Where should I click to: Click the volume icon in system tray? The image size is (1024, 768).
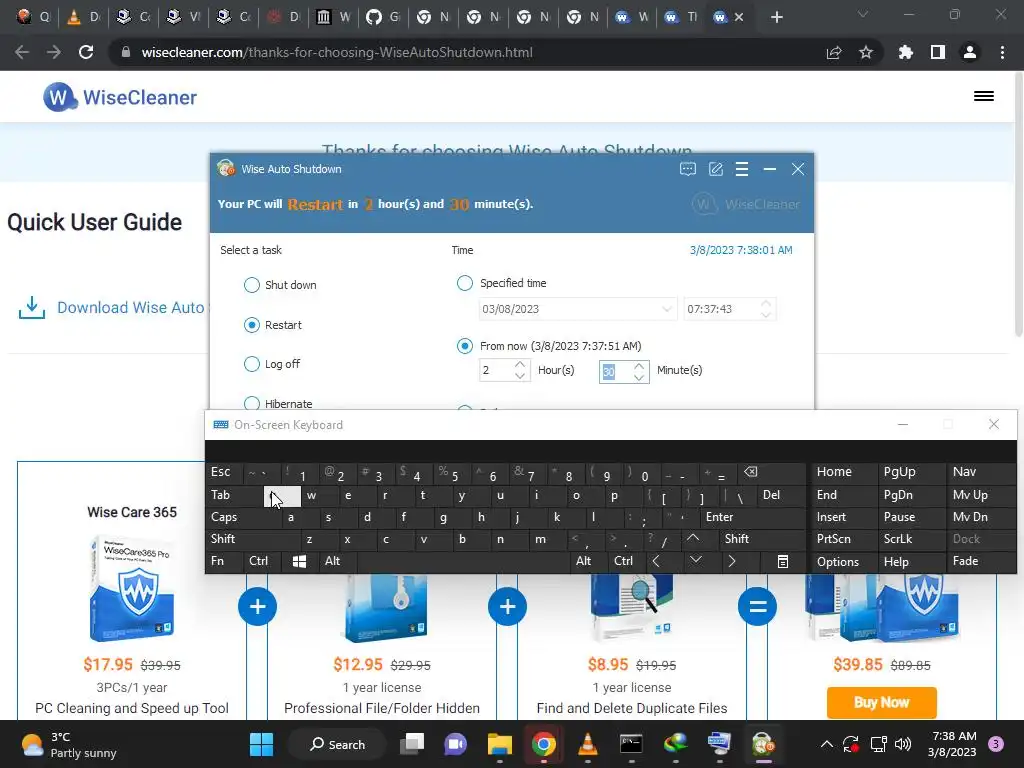903,744
